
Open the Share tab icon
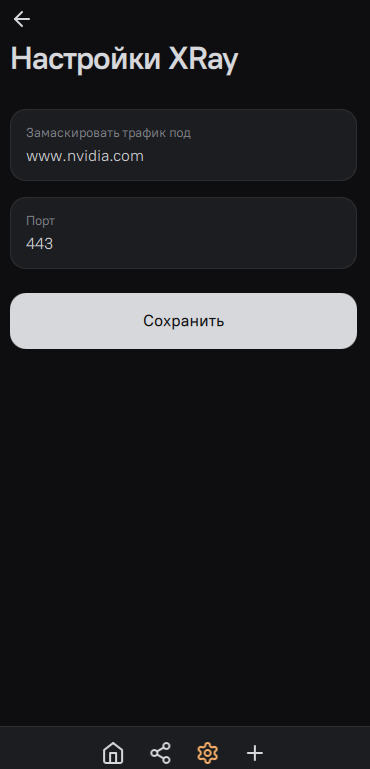pyautogui.click(x=160, y=752)
